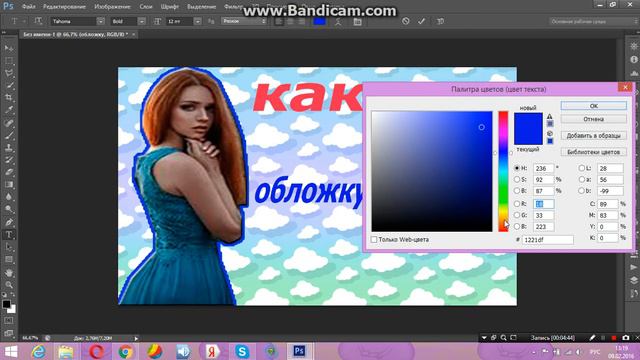640x360 pixels.
Task: Open the Bold font style dropdown
Action: tap(142, 21)
